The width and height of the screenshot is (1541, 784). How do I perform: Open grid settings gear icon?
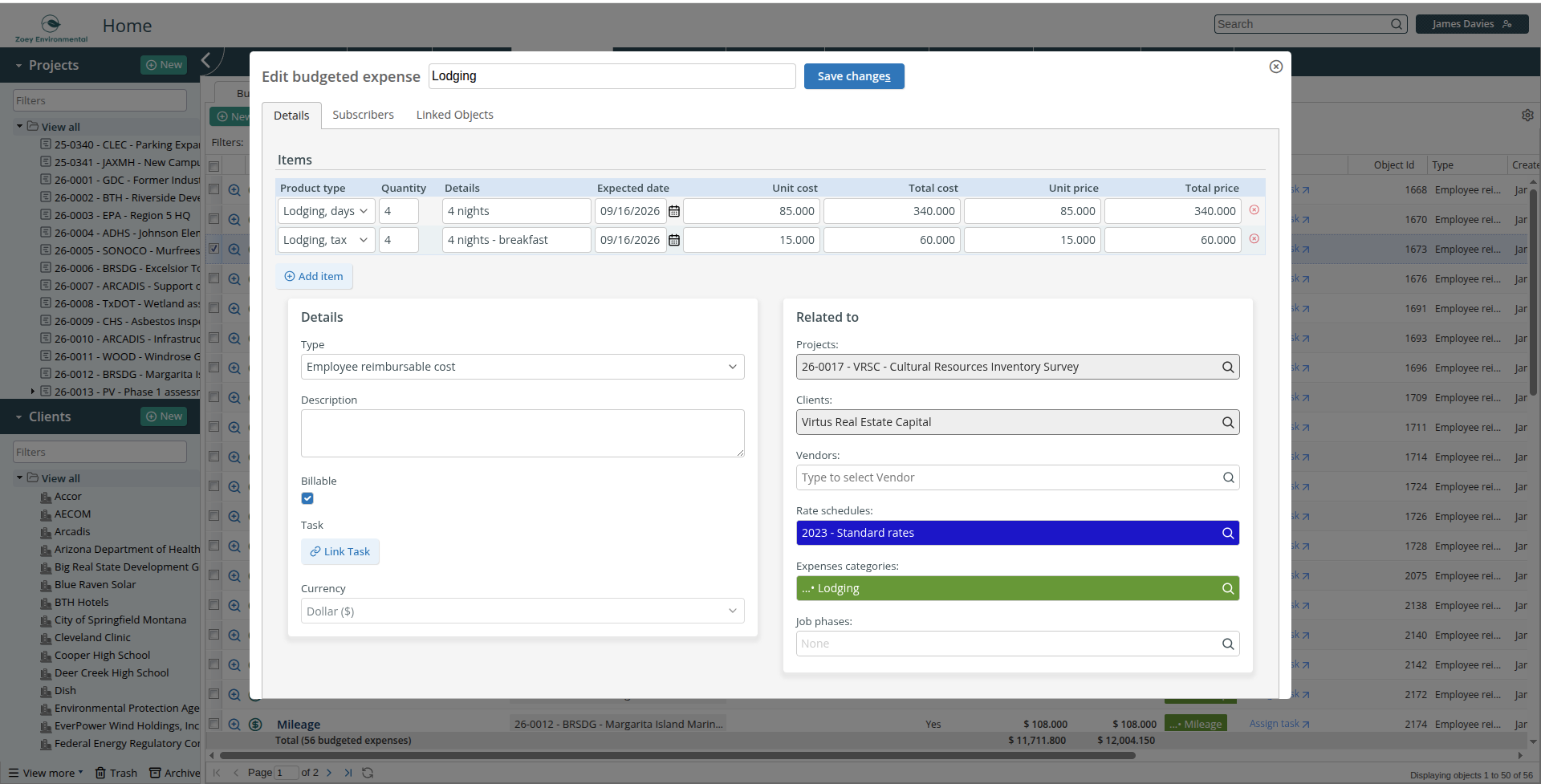coord(1527,115)
